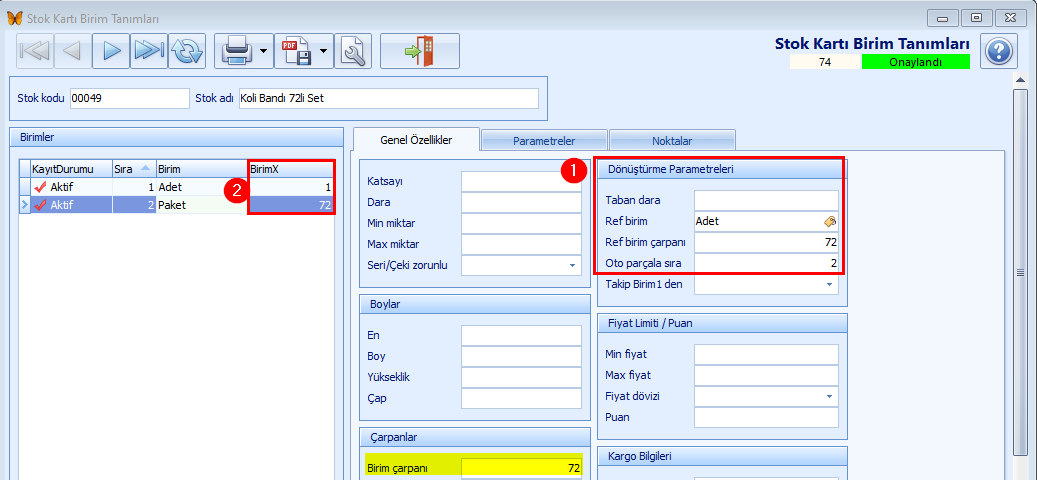Click the Min miktar field
The width and height of the screenshot is (1037, 480).
(521, 223)
